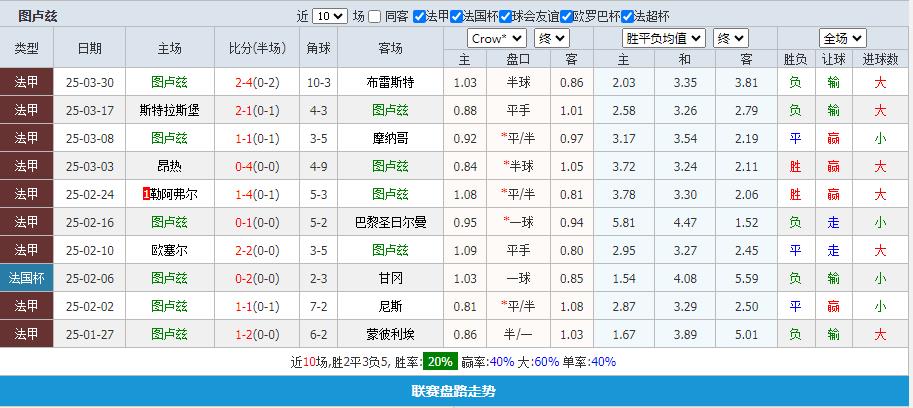Uncheck the 法甲 league filter checkbox
Viewport: 913px width, 408px height.
(x=418, y=16)
